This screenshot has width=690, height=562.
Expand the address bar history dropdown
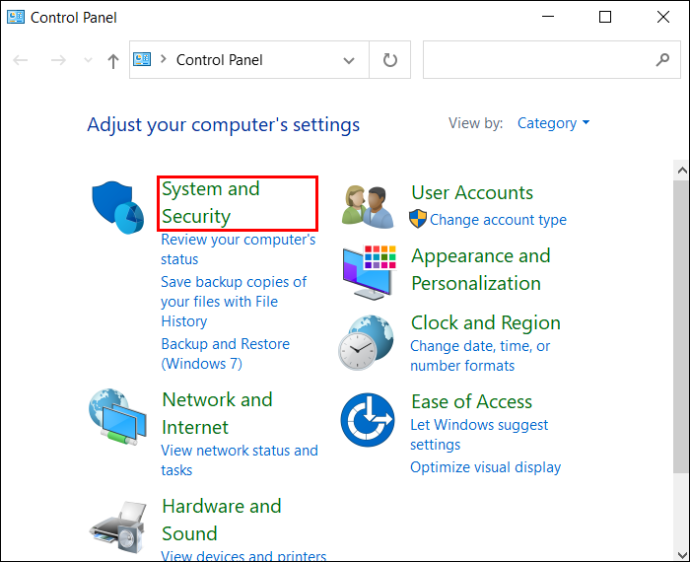point(349,60)
